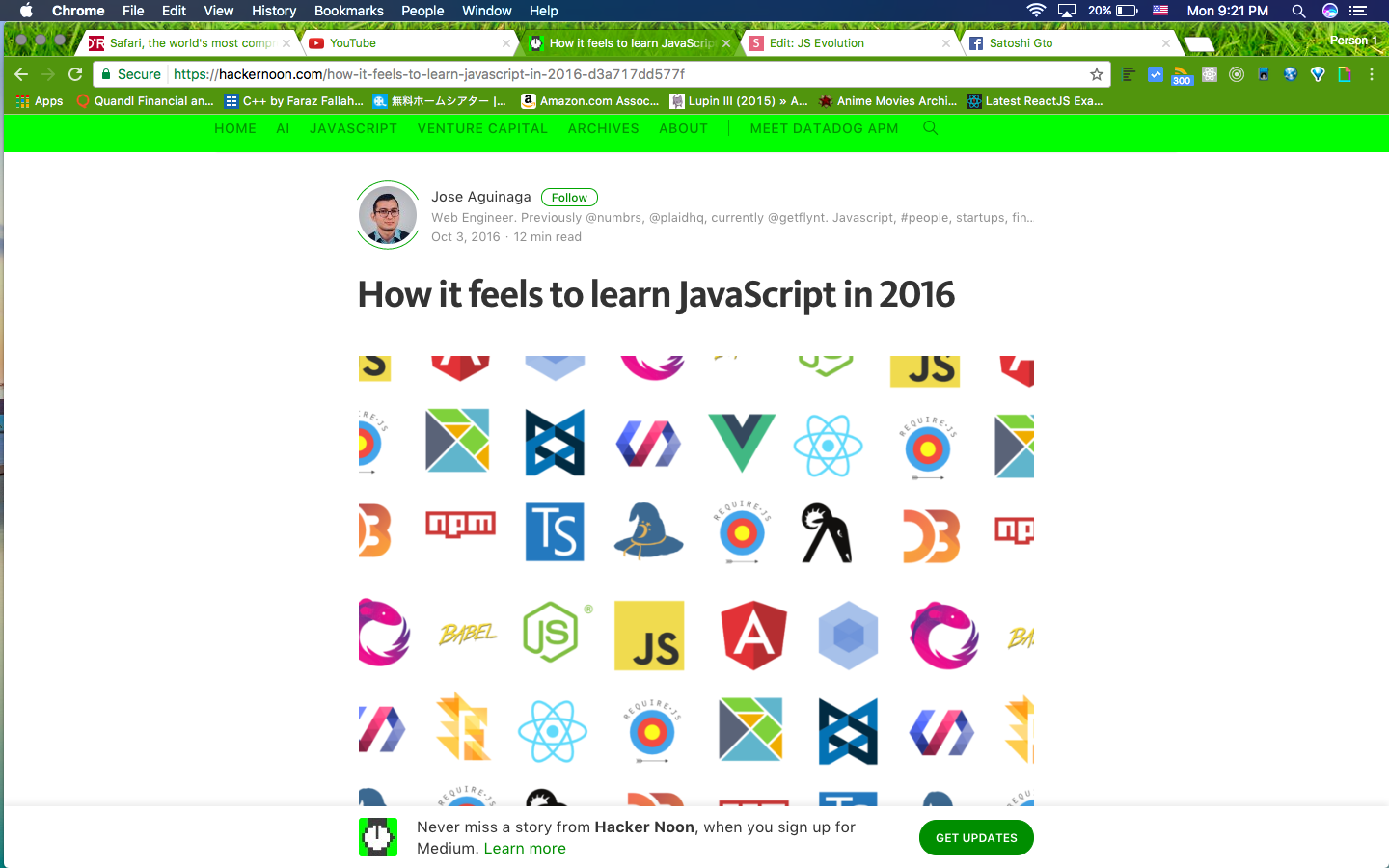Viewport: 1389px width, 868px height.
Task: Open the Apple menu
Action: click(26, 11)
